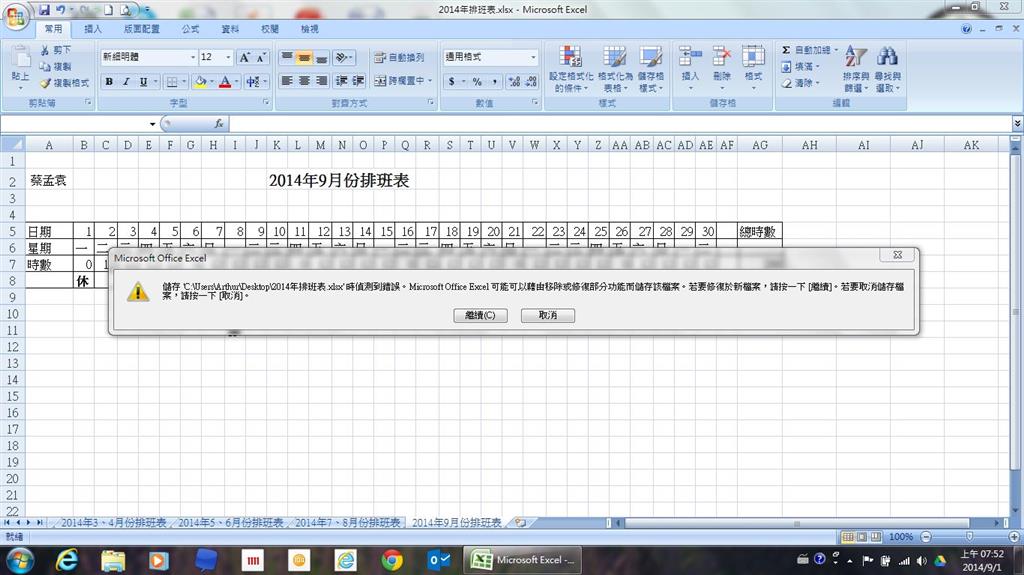1024x575 pixels.
Task: Increase indent
Action: pos(358,81)
